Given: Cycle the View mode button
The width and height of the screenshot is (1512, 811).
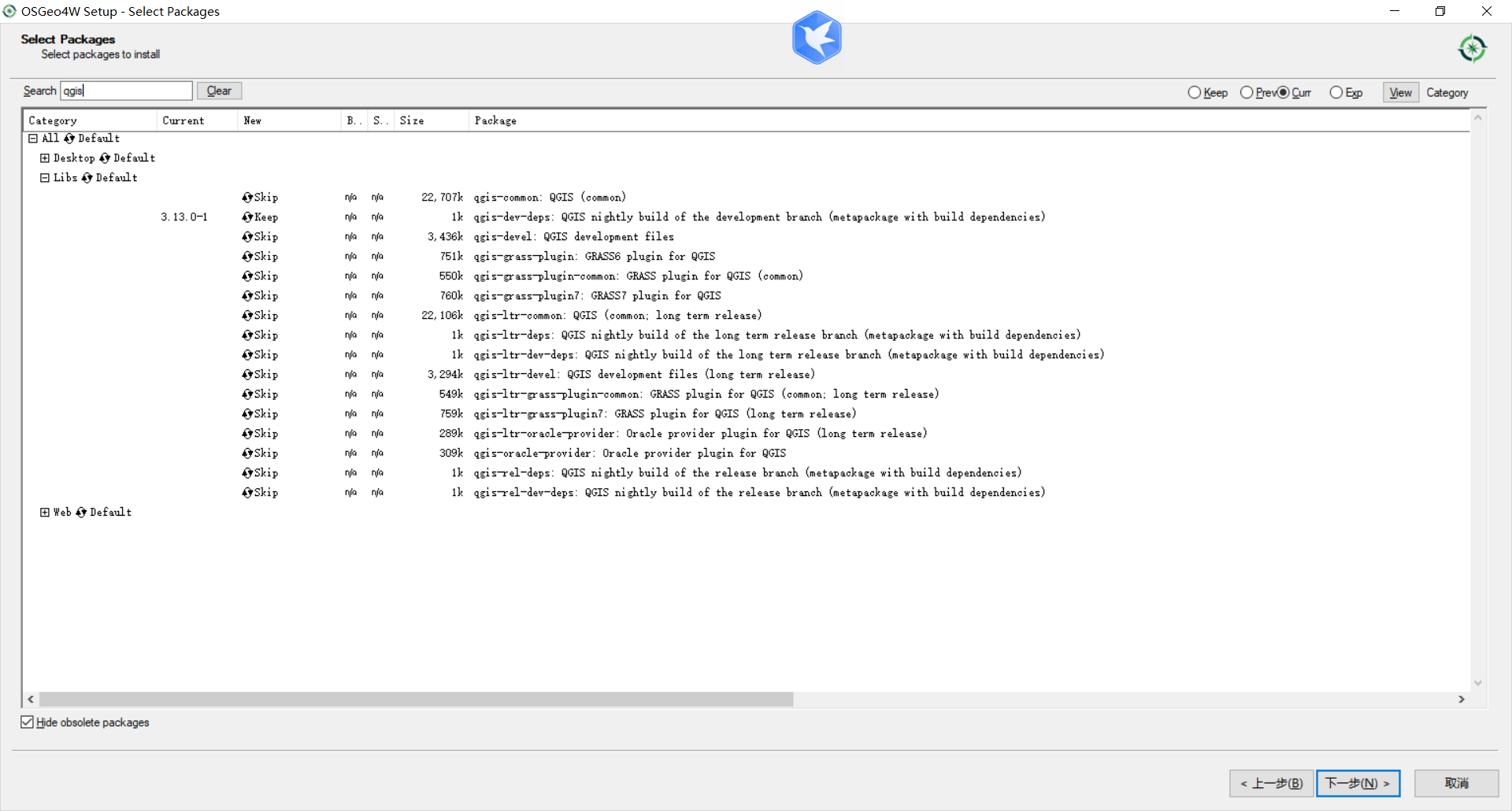Looking at the screenshot, I should pyautogui.click(x=1401, y=93).
